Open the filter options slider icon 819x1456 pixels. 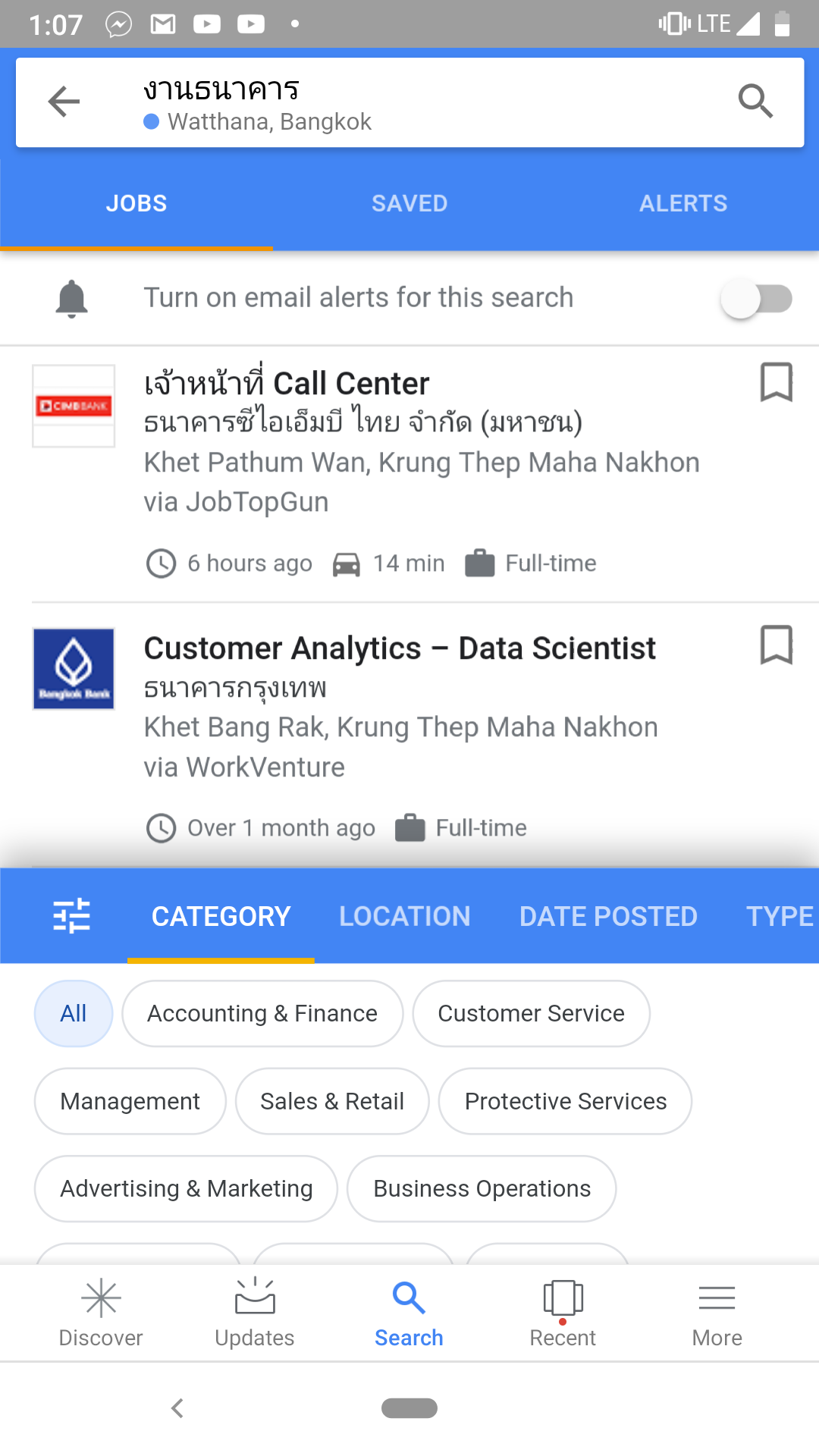72,916
